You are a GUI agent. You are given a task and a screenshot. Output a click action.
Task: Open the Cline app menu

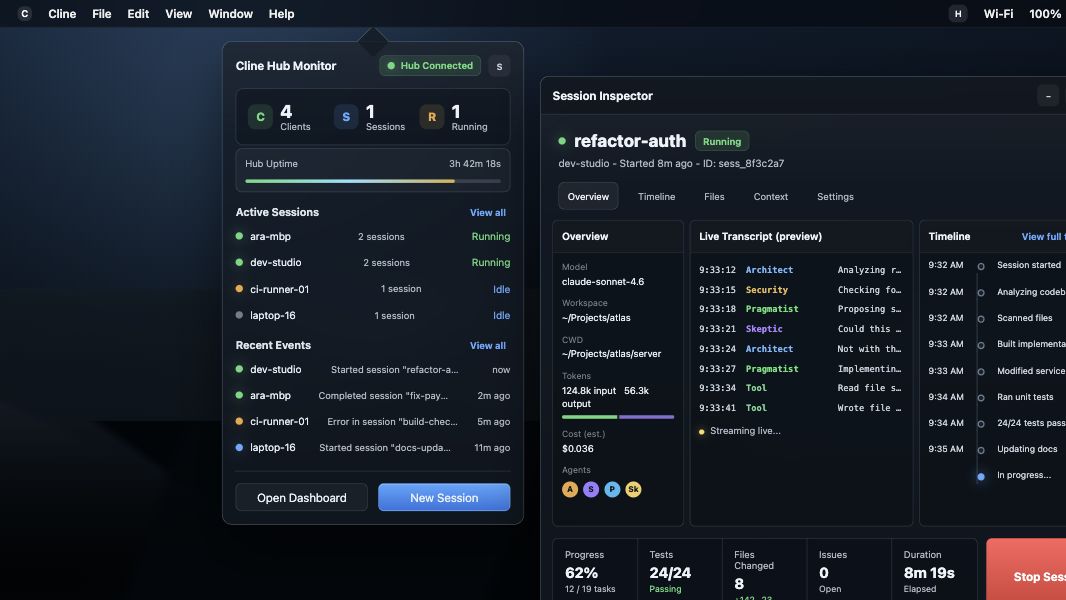[x=62, y=14]
